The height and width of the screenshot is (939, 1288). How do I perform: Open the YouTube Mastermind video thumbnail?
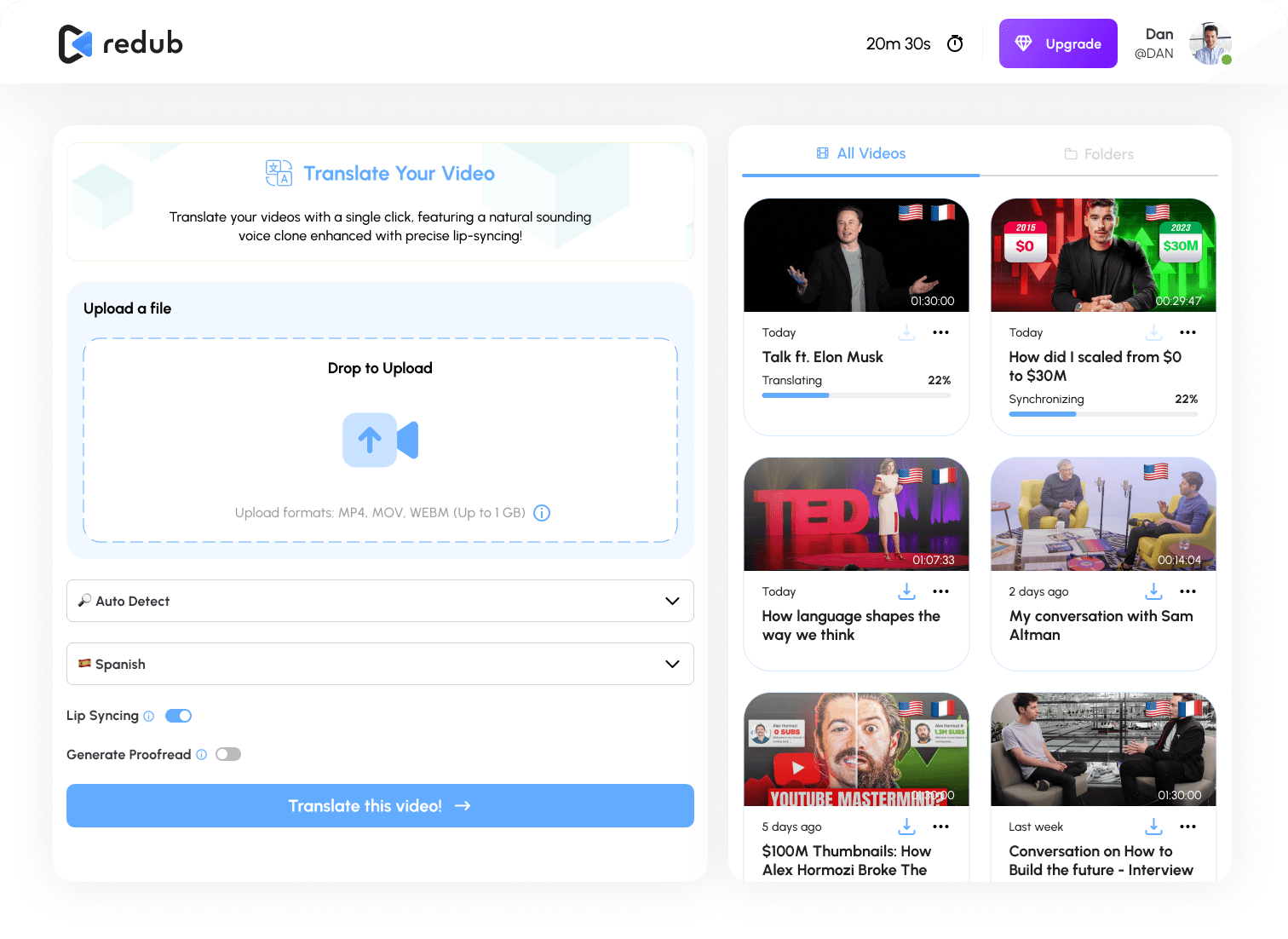856,749
